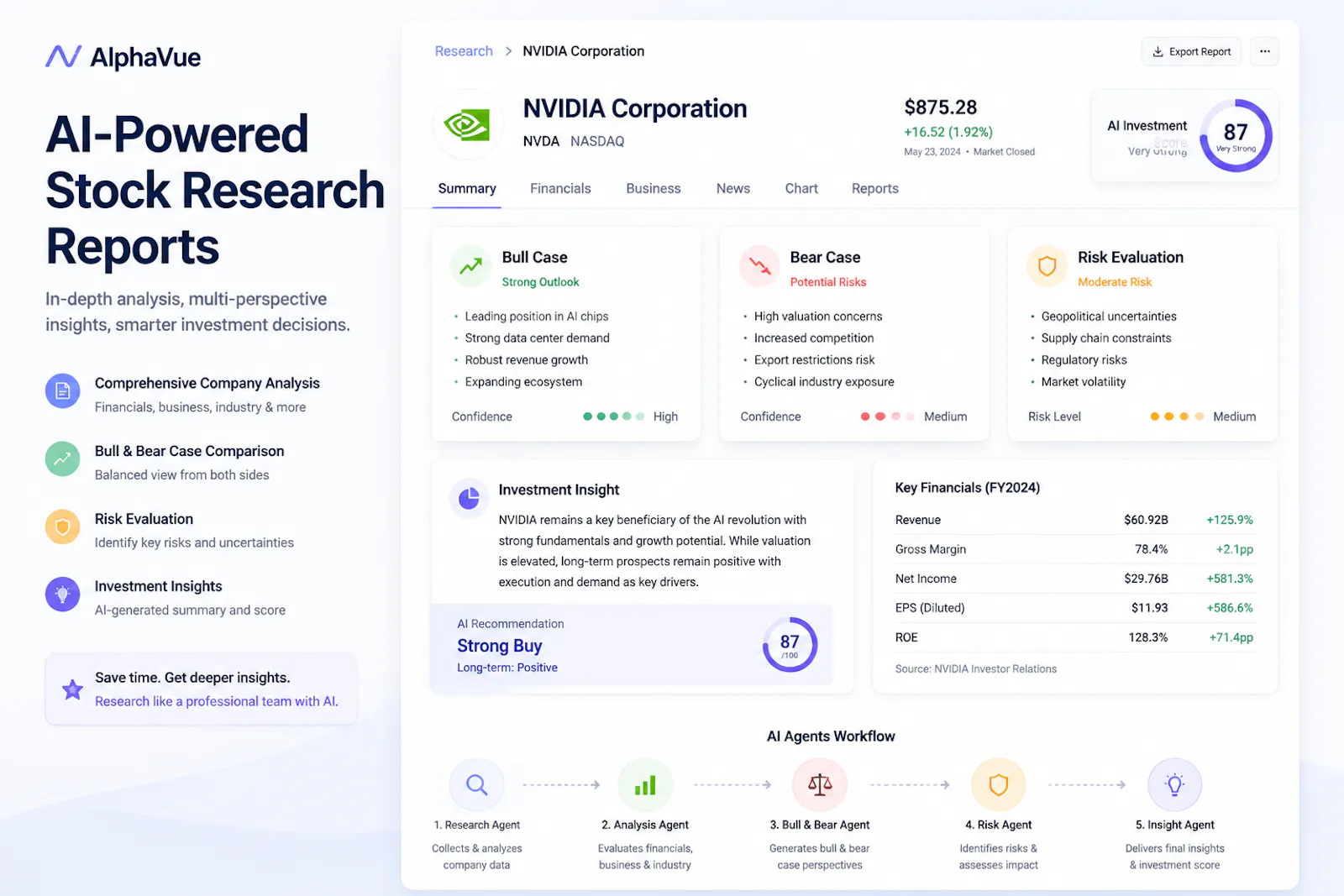The width and height of the screenshot is (1344, 896).
Task: Click the Bull Case upward trend icon
Action: pos(470,266)
